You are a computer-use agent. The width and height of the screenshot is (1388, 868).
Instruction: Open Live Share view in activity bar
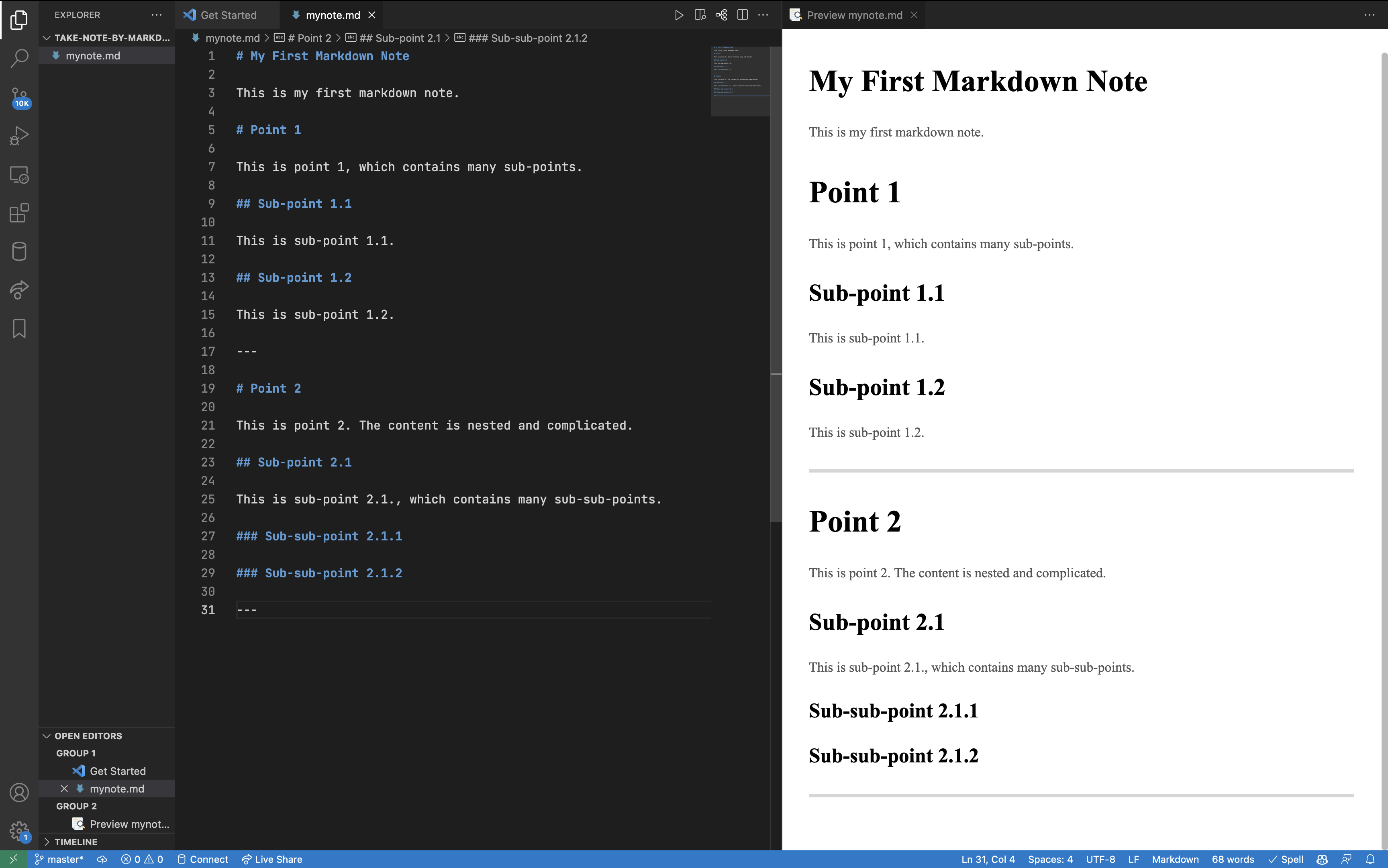19,290
